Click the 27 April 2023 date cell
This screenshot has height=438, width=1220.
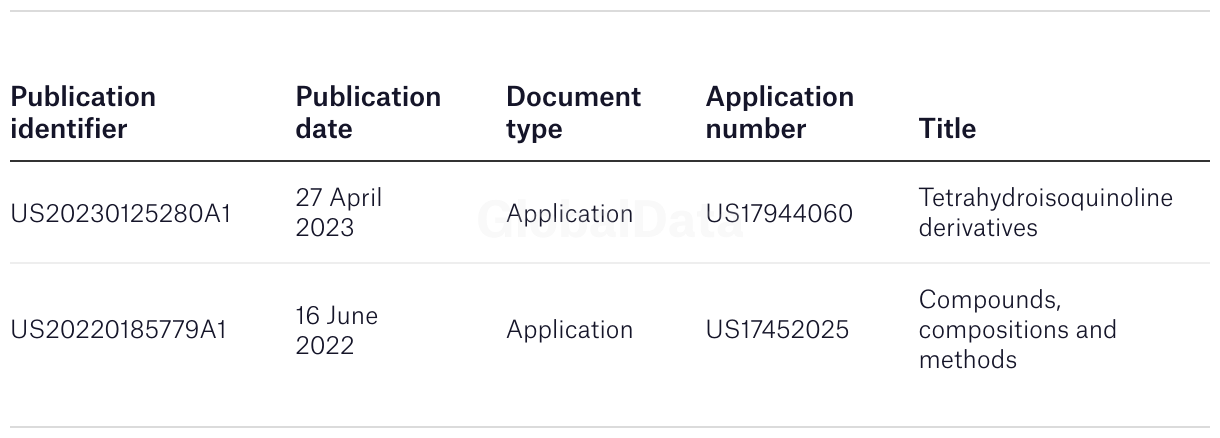(339, 213)
